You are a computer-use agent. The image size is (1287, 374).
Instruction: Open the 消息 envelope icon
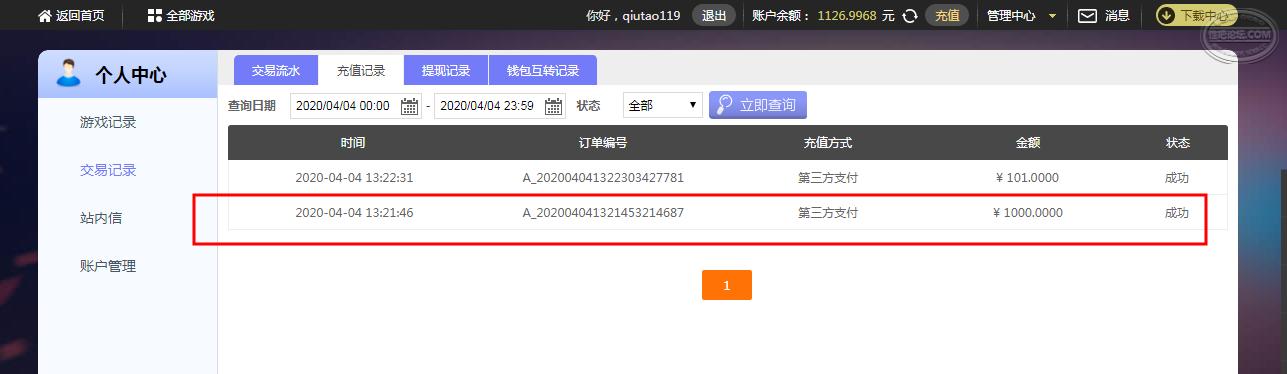click(x=1087, y=16)
